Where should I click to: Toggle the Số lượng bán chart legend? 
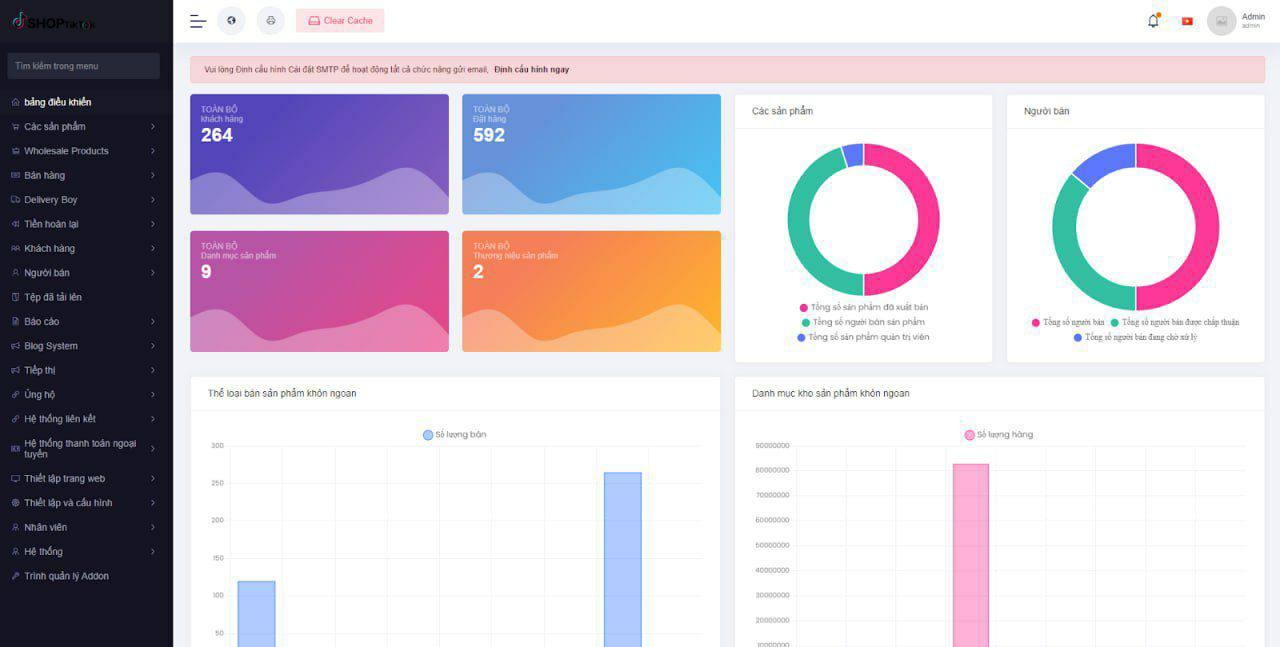coord(455,435)
